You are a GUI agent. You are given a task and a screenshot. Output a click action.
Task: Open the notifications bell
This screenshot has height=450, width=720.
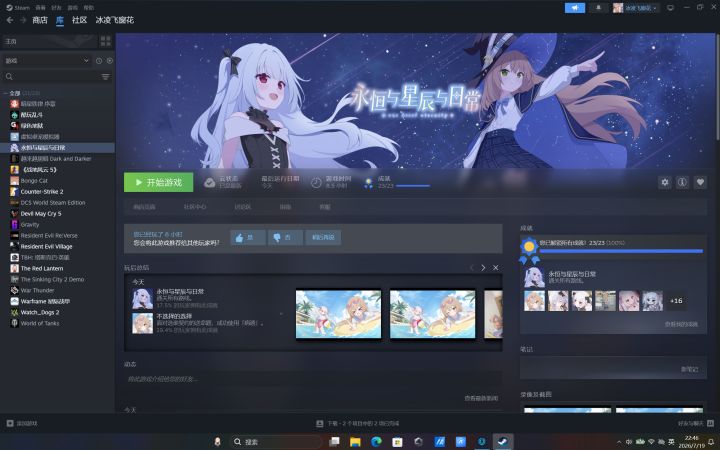click(598, 8)
